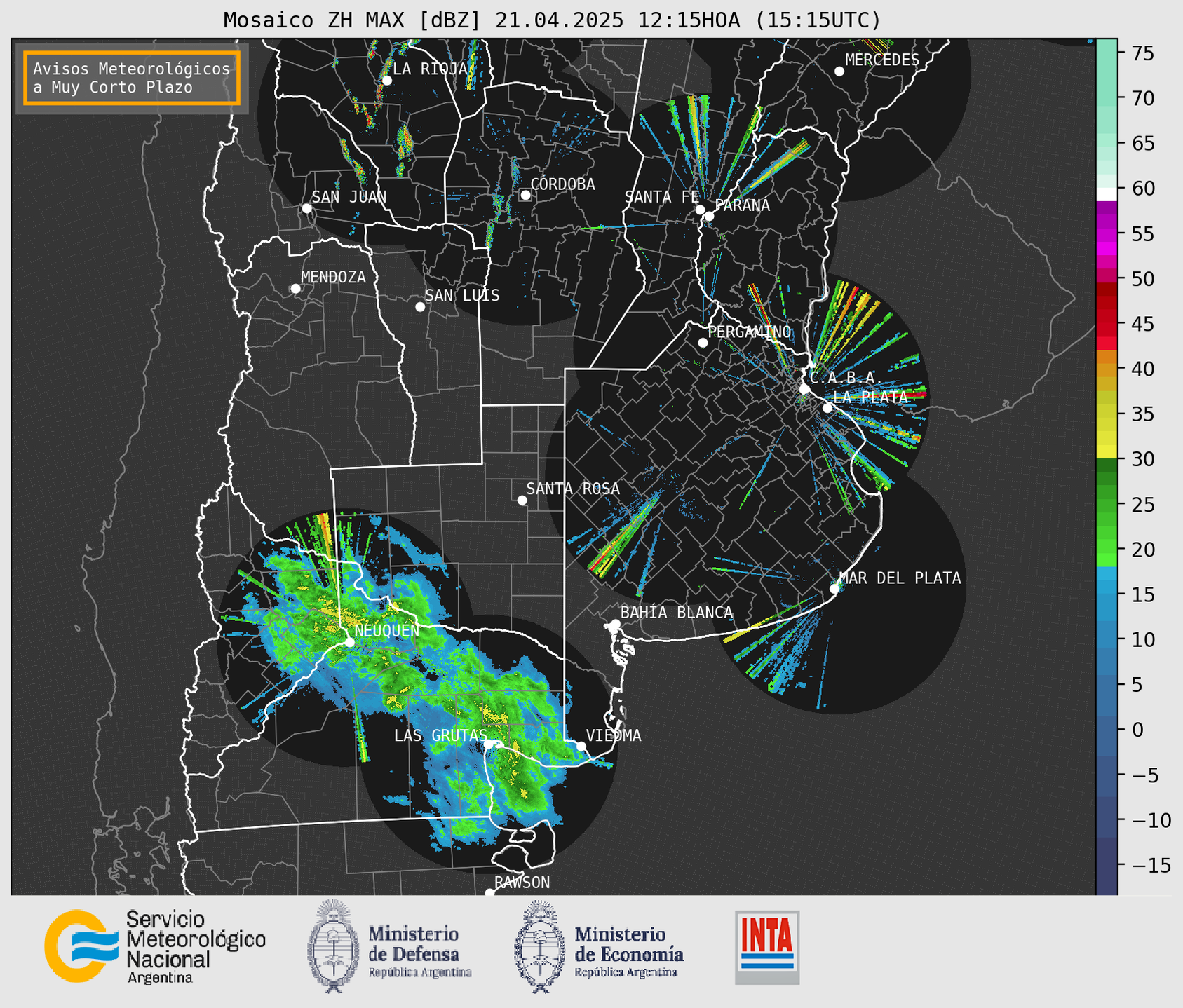Pick the white 60 dBZ color band
This screenshot has height=1008, width=1183.
pos(1107,195)
